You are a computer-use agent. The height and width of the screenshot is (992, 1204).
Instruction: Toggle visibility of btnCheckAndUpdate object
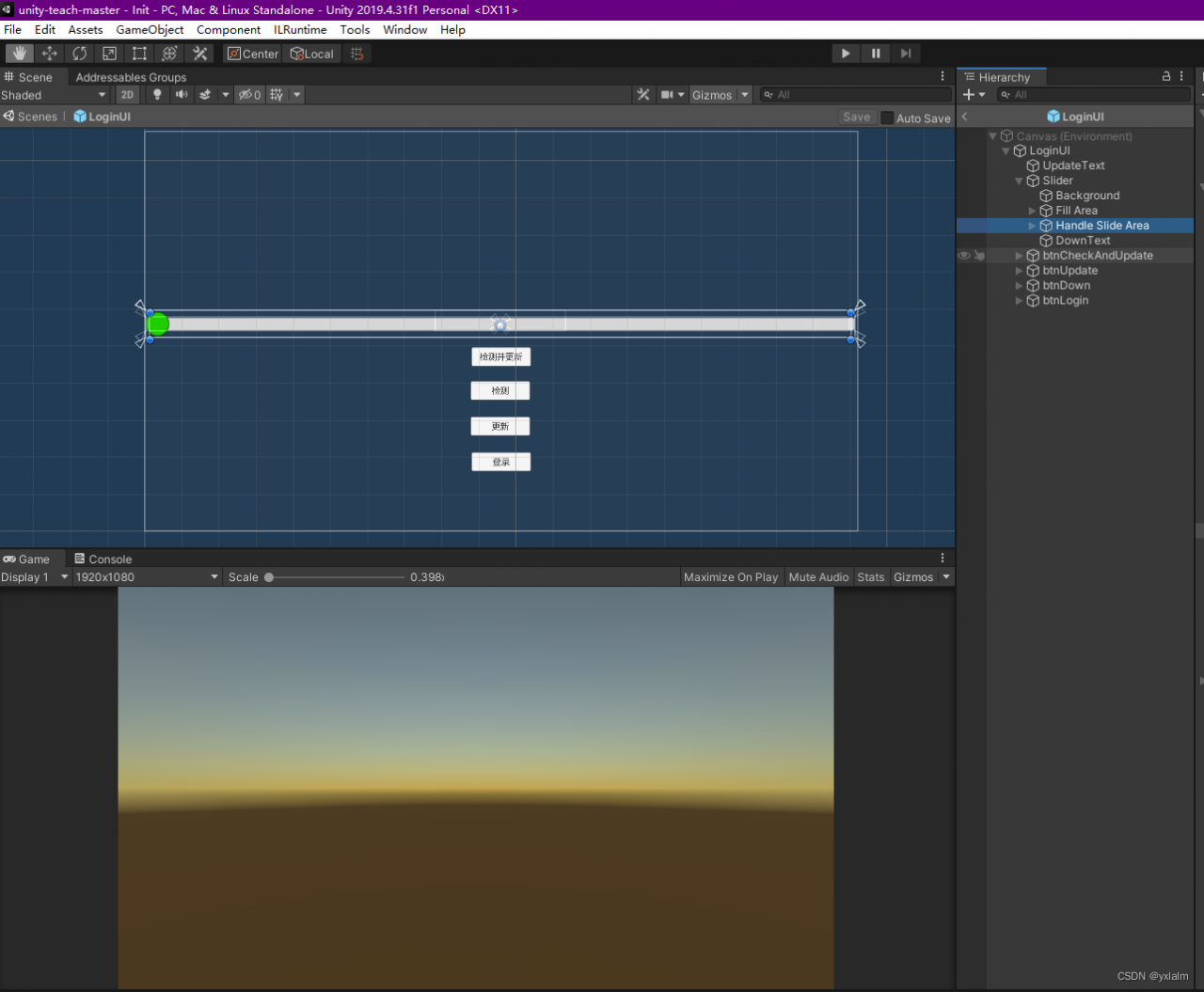click(x=964, y=256)
